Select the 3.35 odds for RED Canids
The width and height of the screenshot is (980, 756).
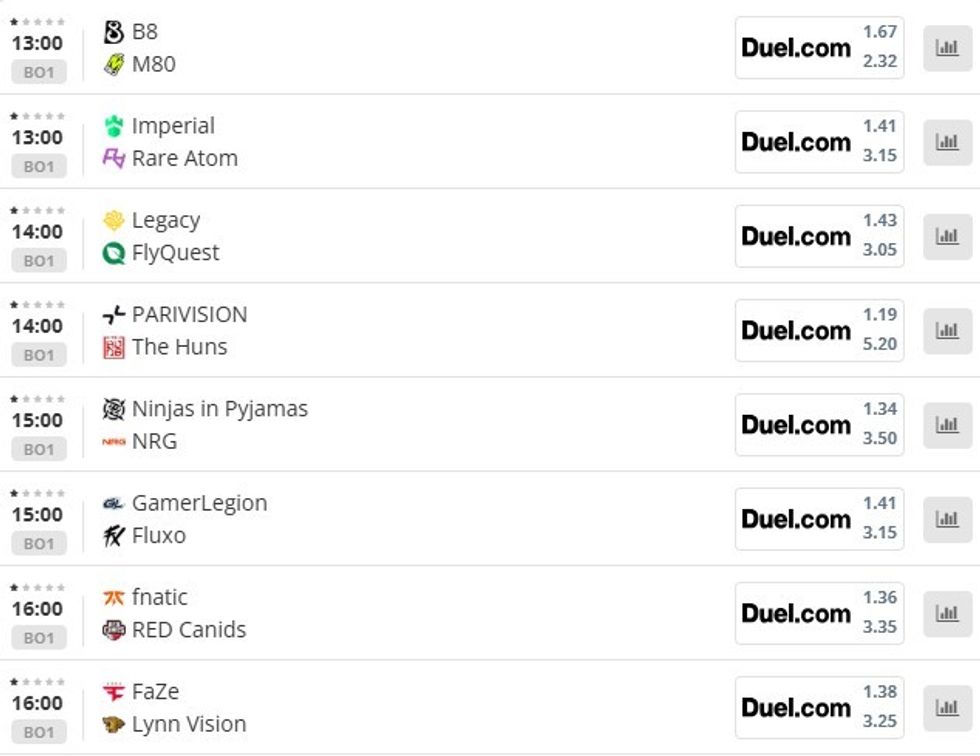[x=880, y=627]
